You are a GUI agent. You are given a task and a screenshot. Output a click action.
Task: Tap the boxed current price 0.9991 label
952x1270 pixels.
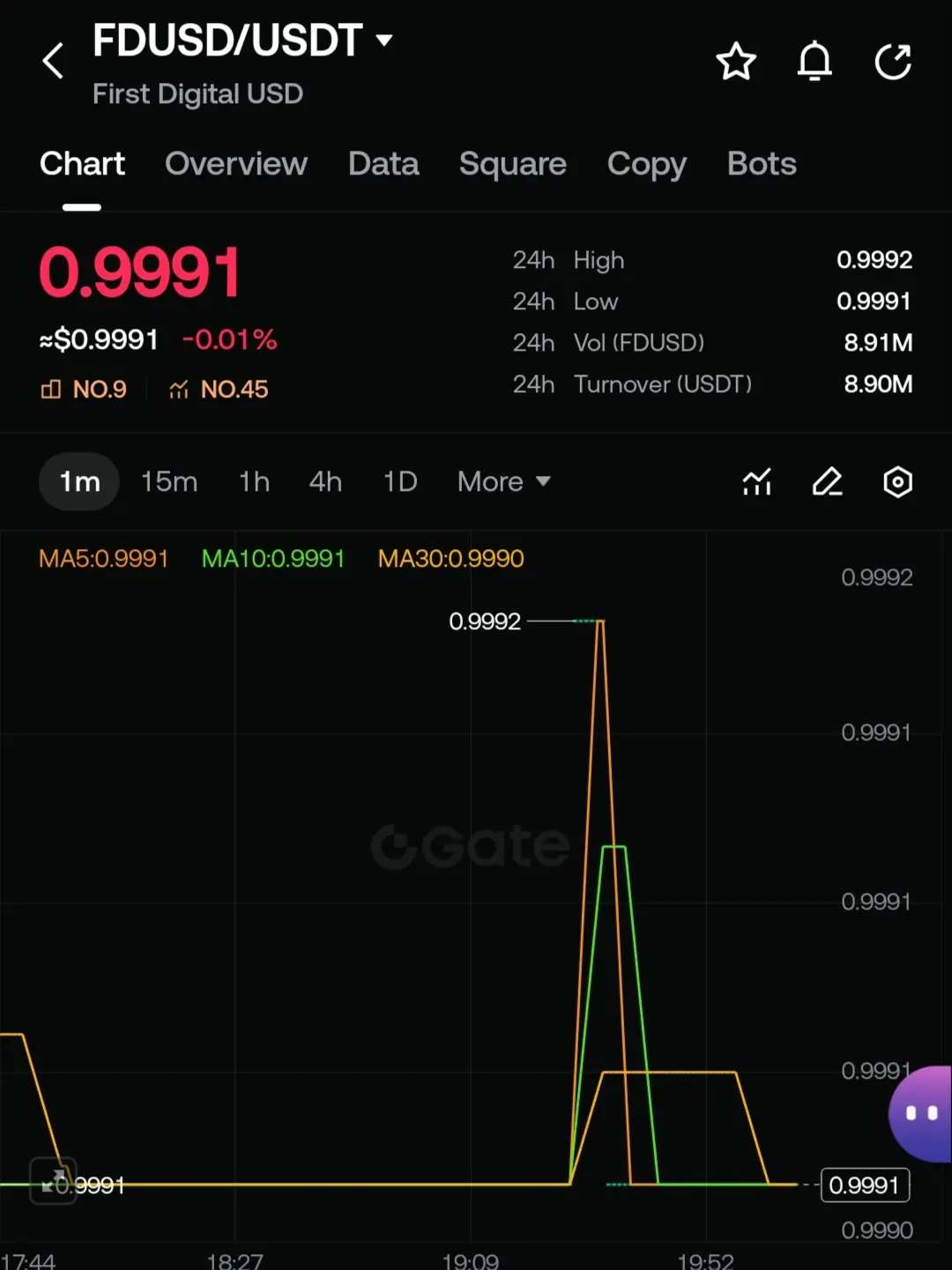point(865,1185)
